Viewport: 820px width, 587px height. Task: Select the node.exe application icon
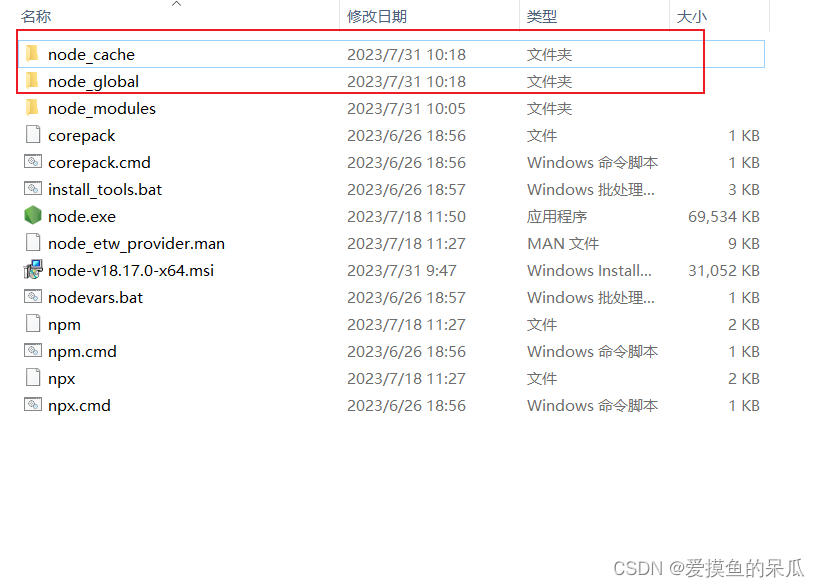click(x=33, y=216)
